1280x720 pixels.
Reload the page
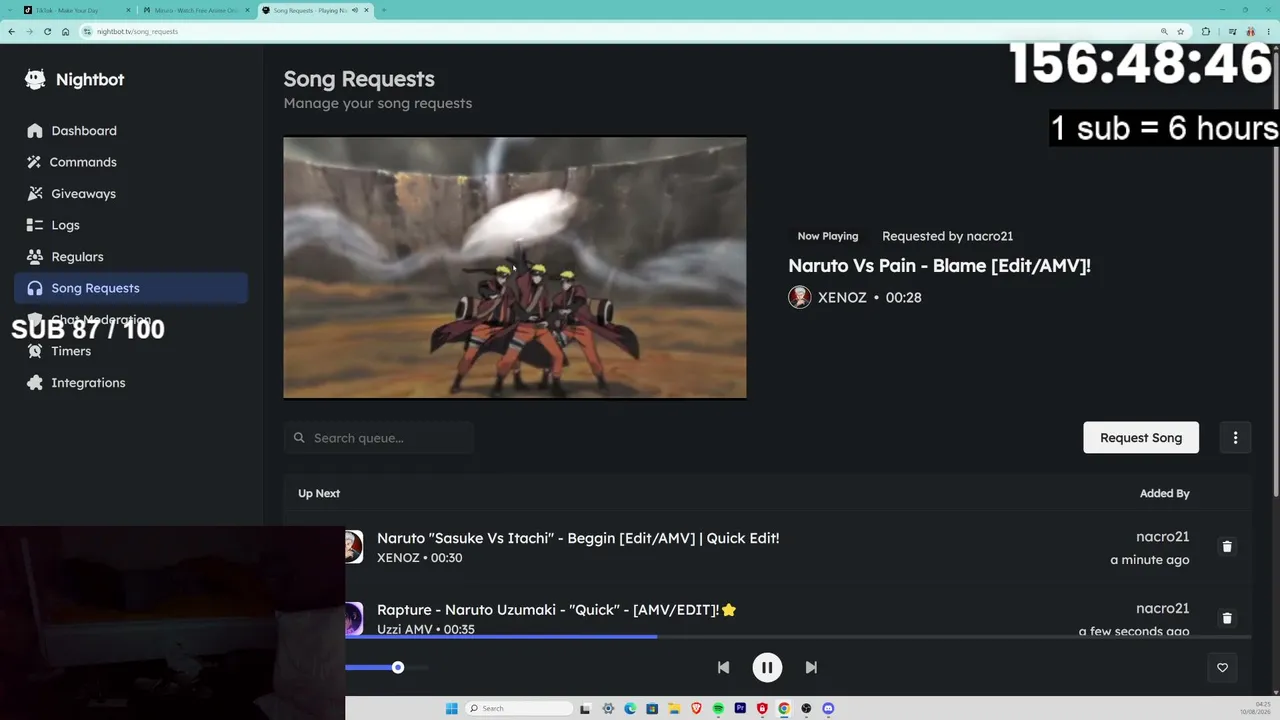pyautogui.click(x=47, y=31)
